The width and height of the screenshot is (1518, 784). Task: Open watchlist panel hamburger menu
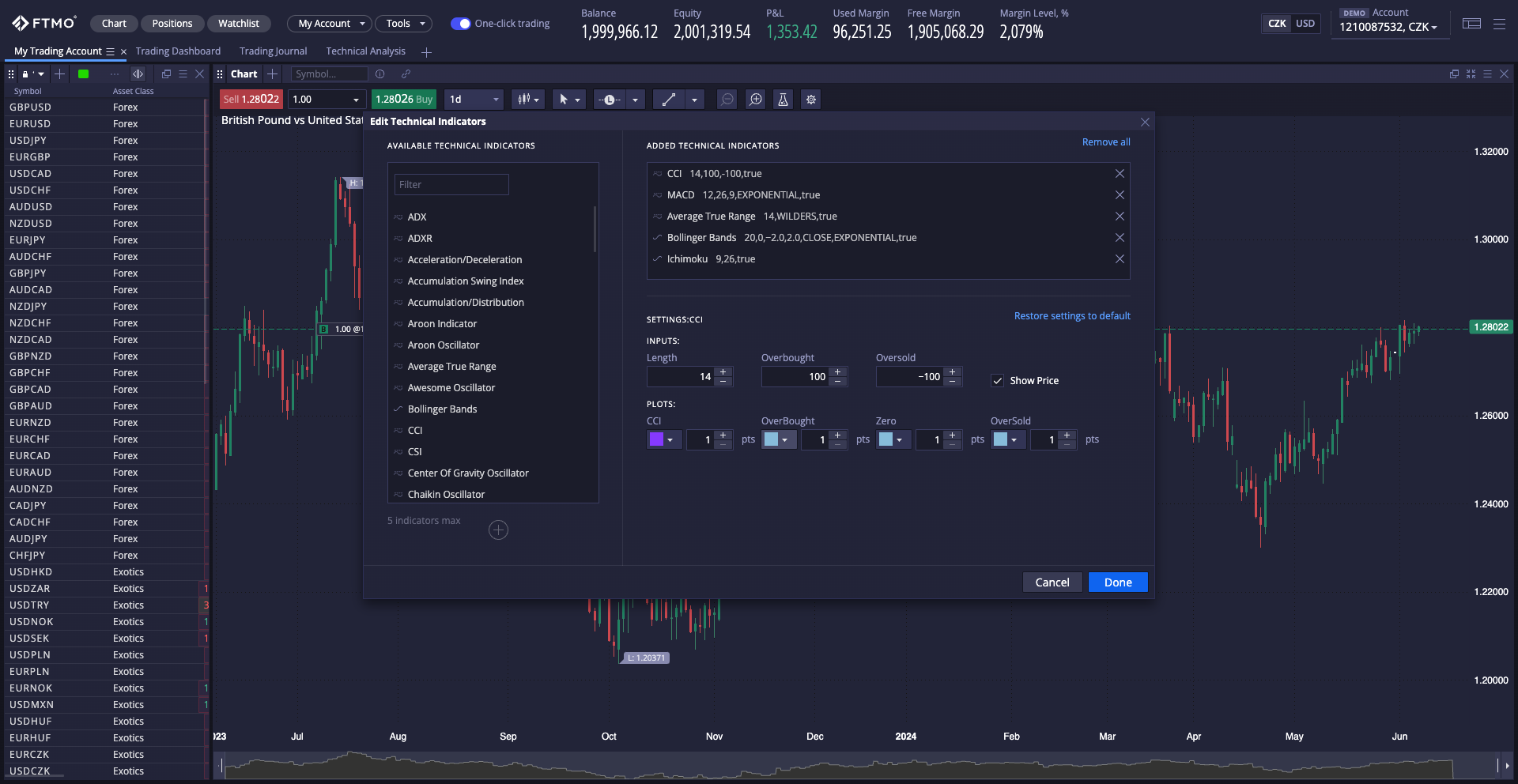tap(183, 74)
